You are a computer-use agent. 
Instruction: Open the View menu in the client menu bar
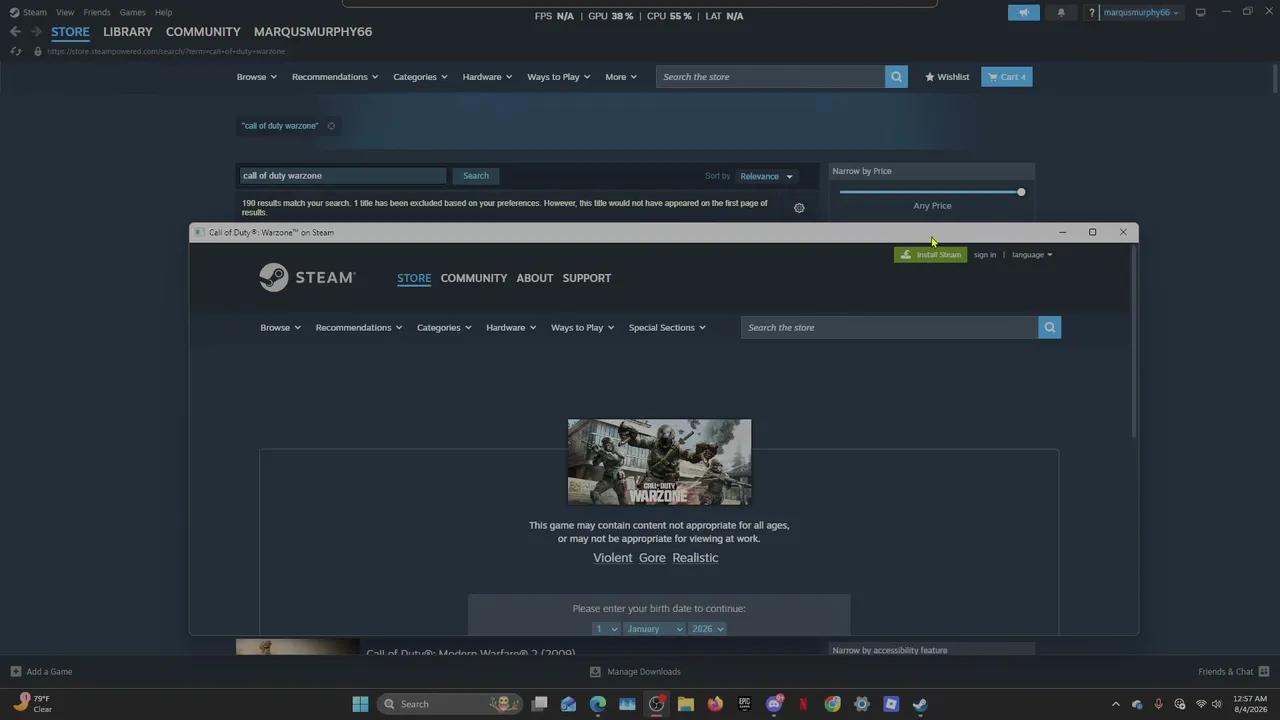pos(65,12)
